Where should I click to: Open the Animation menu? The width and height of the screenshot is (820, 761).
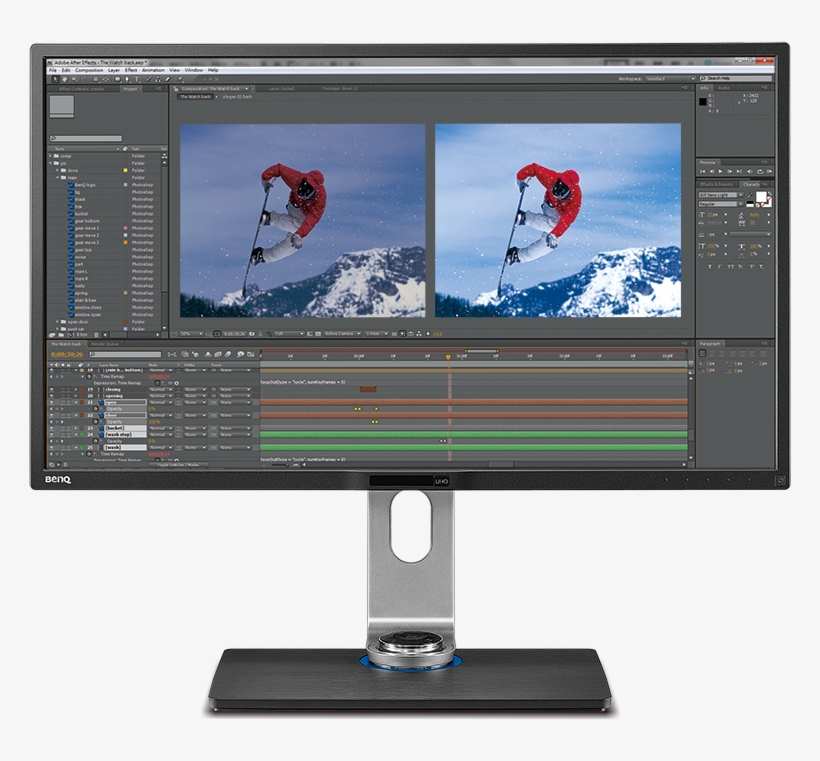coord(152,68)
